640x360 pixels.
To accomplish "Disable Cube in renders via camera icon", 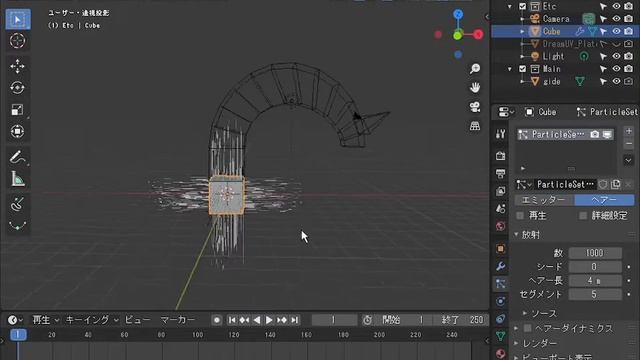I will tap(629, 31).
